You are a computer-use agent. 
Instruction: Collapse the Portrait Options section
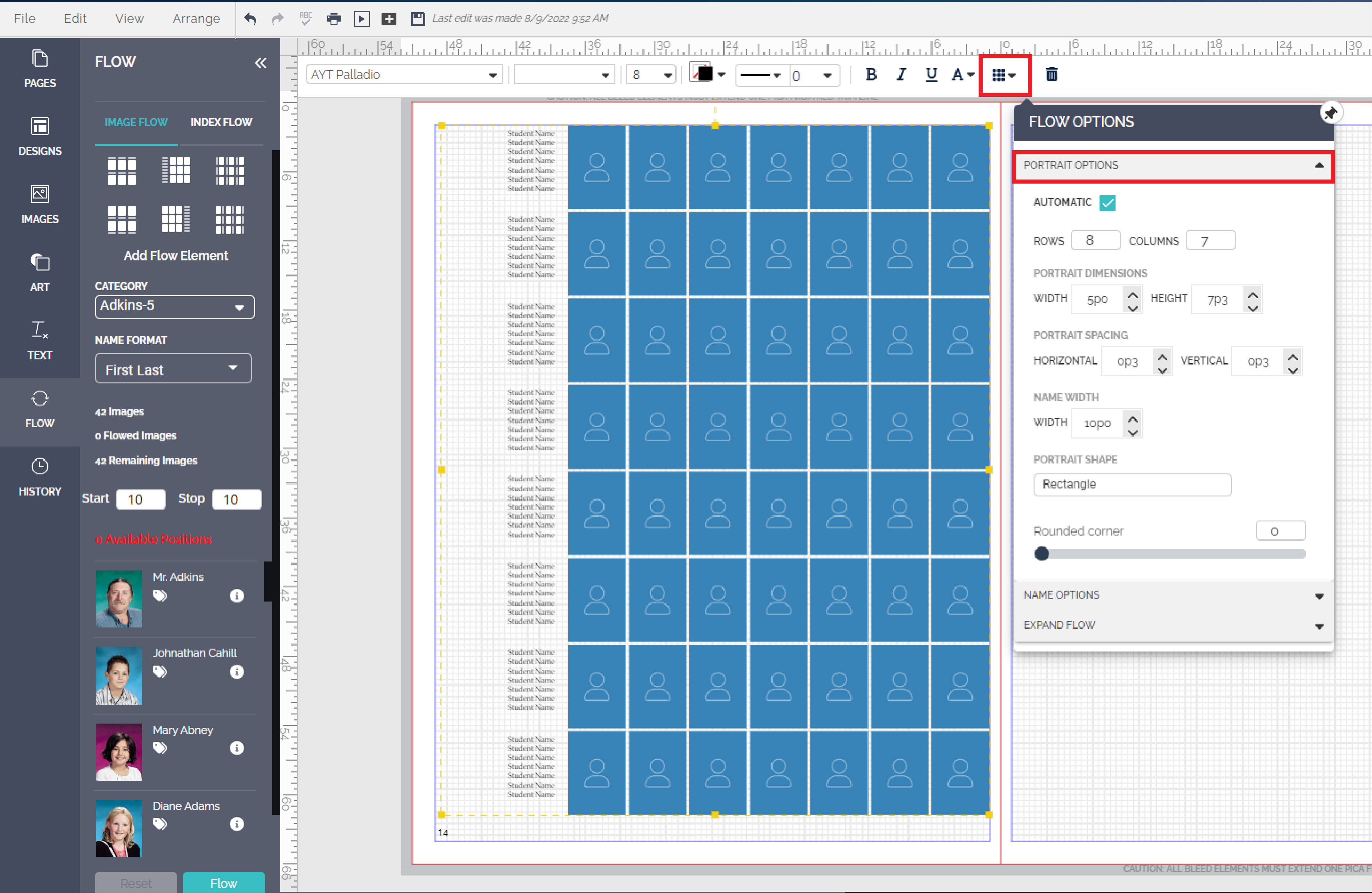(1173, 167)
